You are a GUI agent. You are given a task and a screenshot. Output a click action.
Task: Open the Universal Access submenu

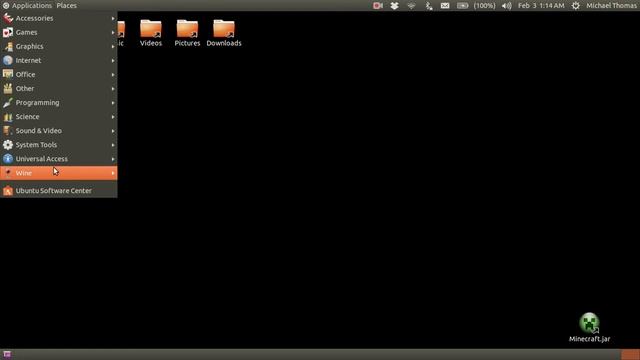59,159
